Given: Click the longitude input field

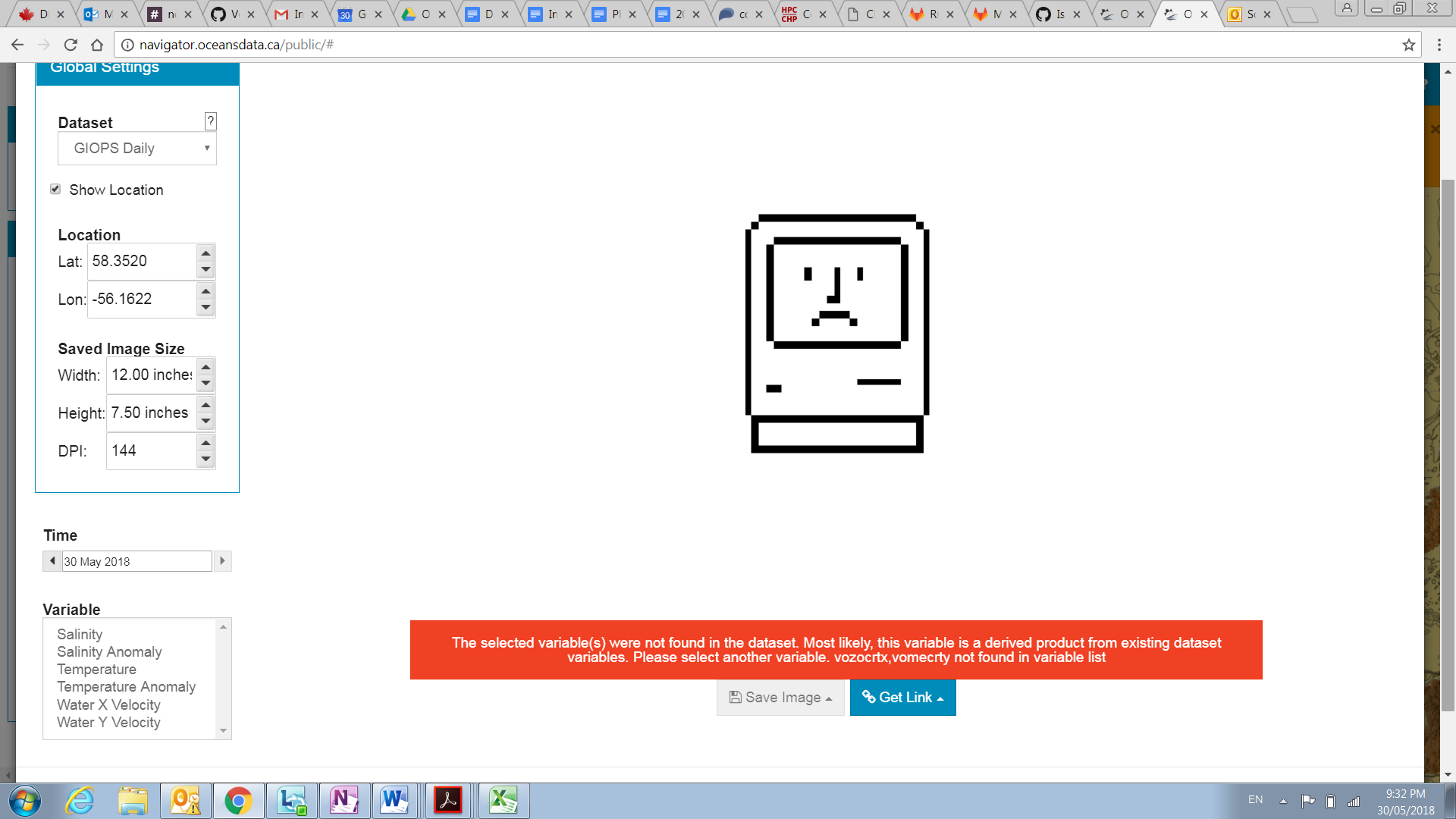Looking at the screenshot, I should (142, 300).
